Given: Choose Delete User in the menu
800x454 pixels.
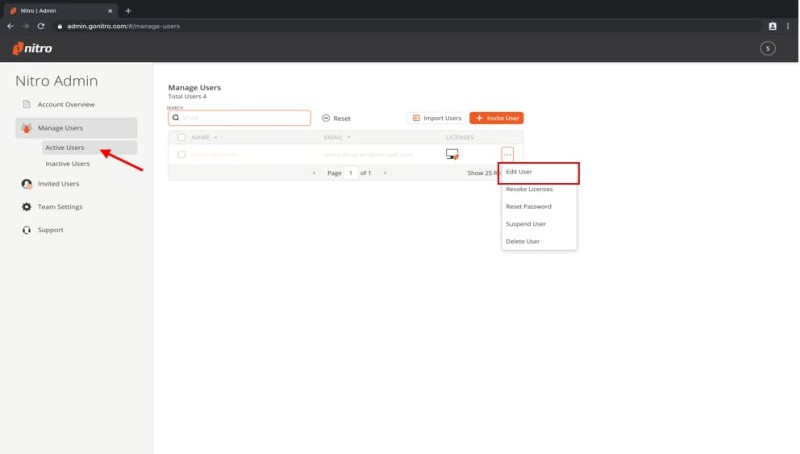Looking at the screenshot, I should pos(539,241).
